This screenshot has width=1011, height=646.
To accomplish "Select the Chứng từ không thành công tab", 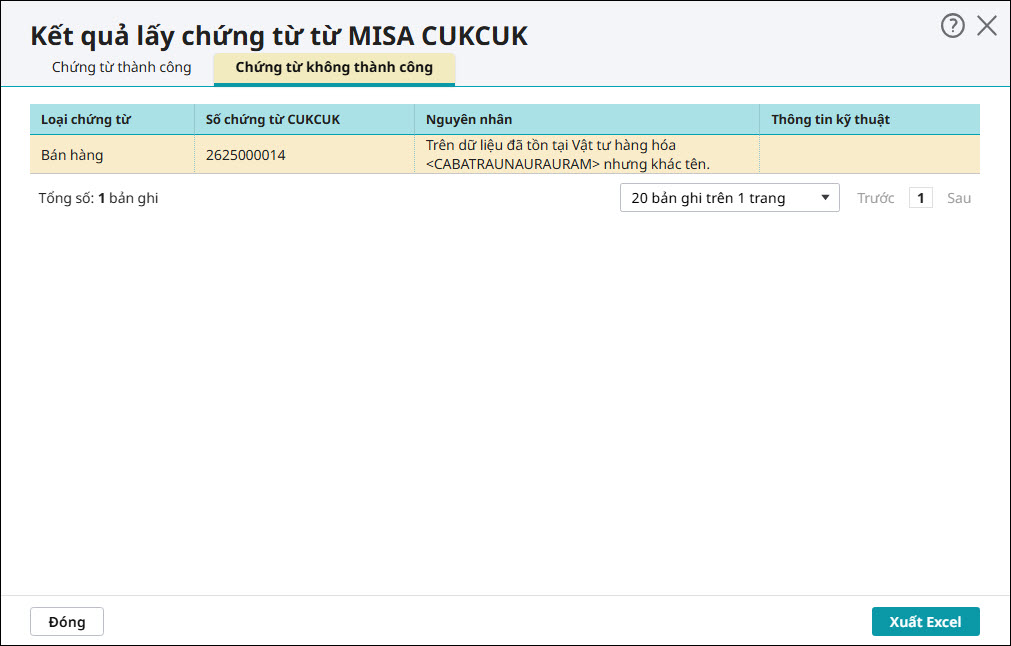I will click(334, 68).
